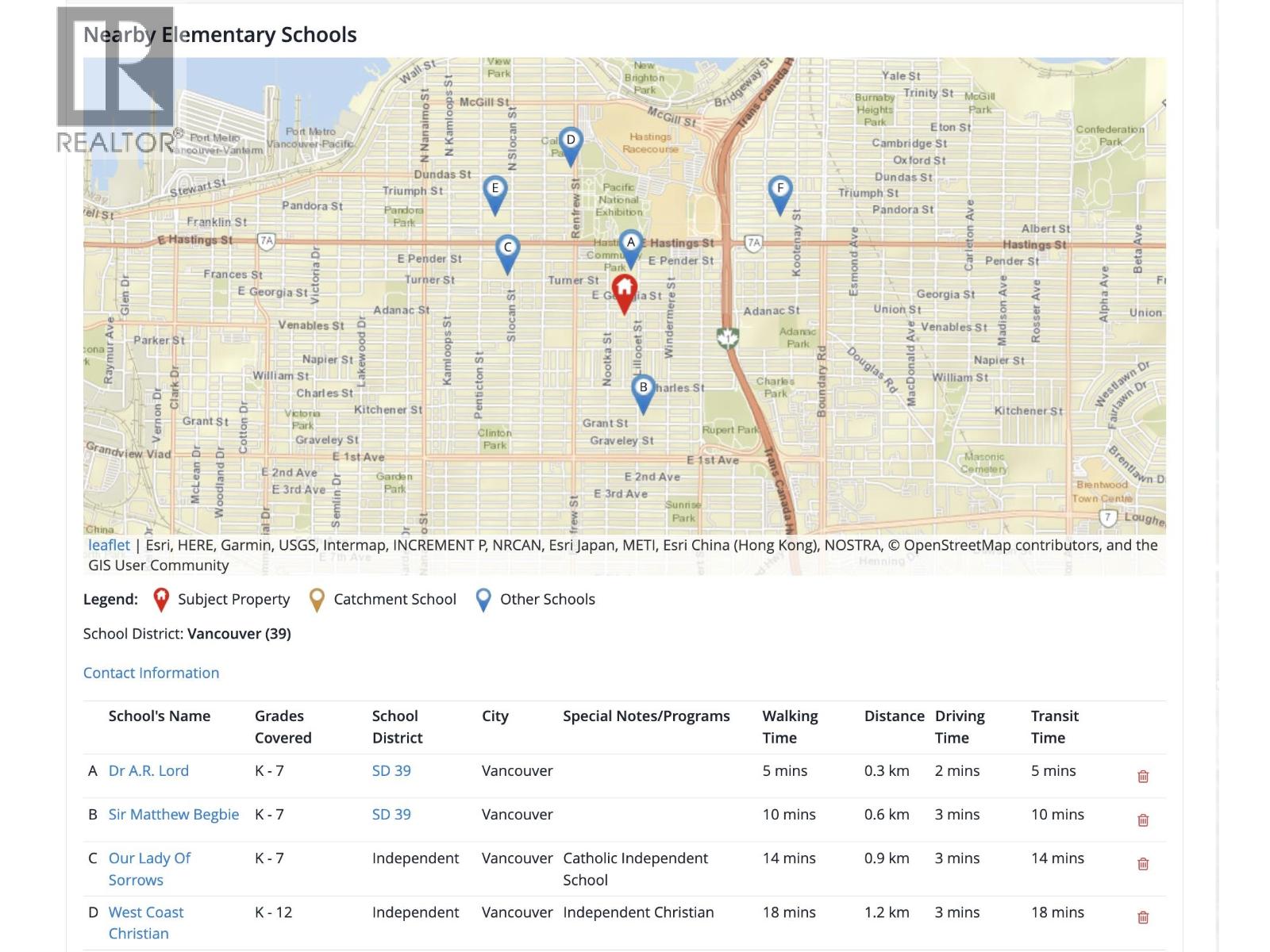This screenshot has height=952, width=1270.
Task: Open the Dr A.R. Lord school link
Action: [x=148, y=770]
